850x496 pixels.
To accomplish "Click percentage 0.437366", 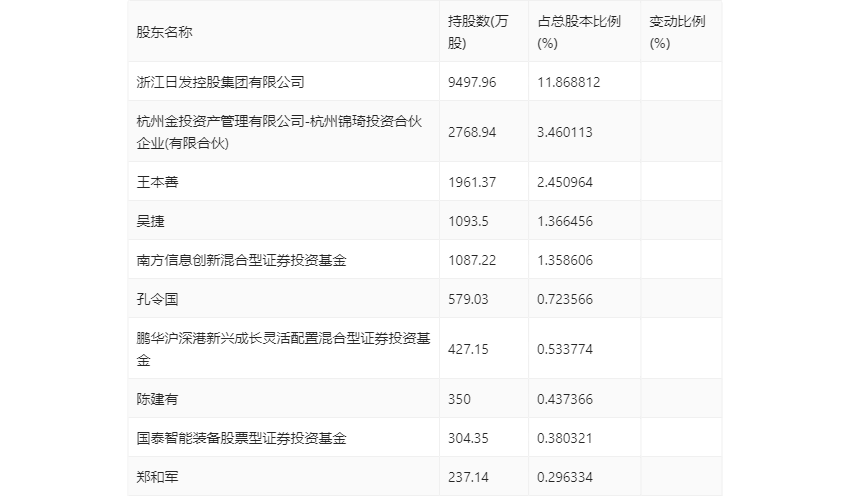I will point(564,399).
